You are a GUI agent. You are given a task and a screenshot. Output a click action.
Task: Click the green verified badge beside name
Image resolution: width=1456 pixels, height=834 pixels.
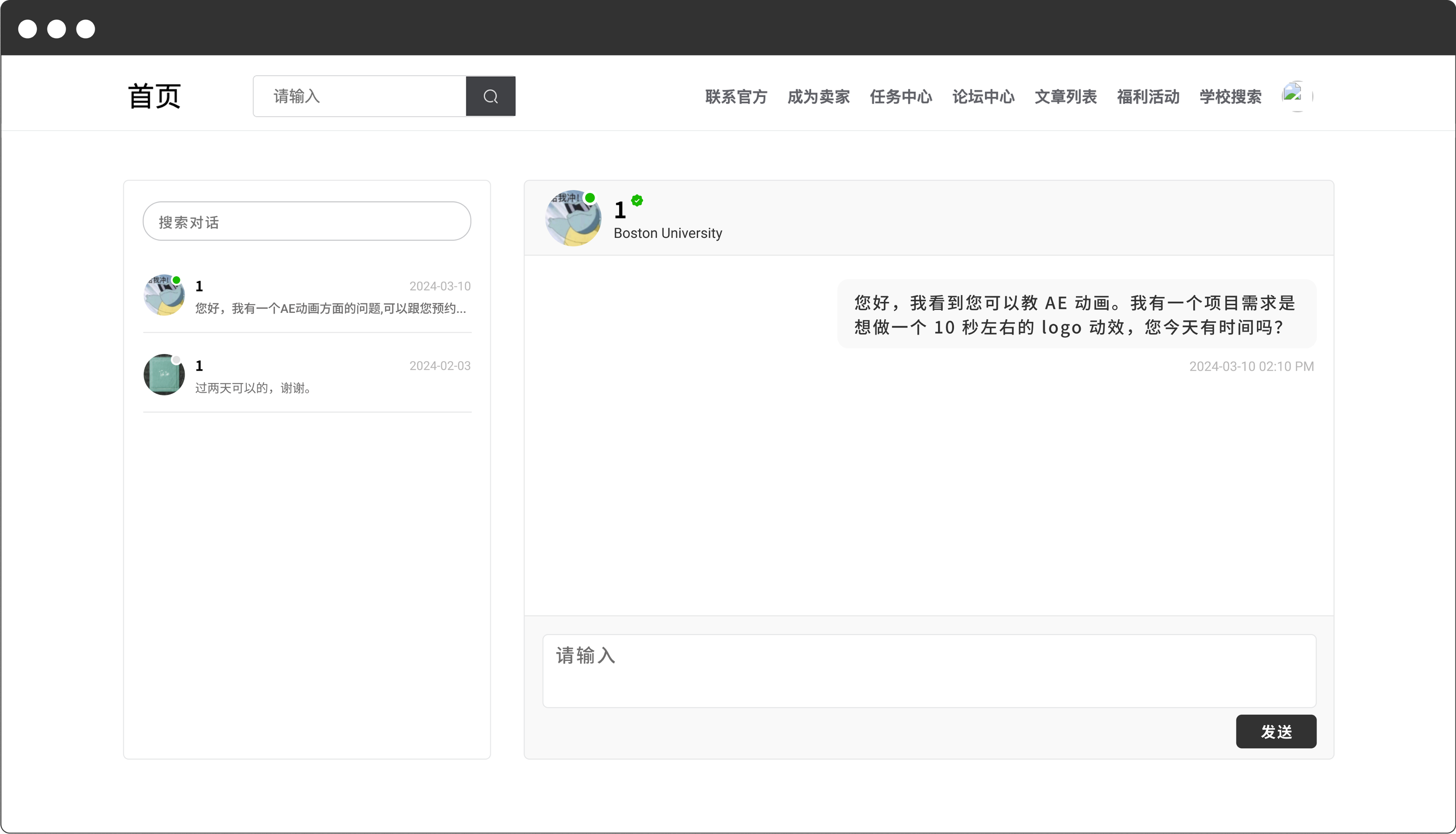point(637,200)
